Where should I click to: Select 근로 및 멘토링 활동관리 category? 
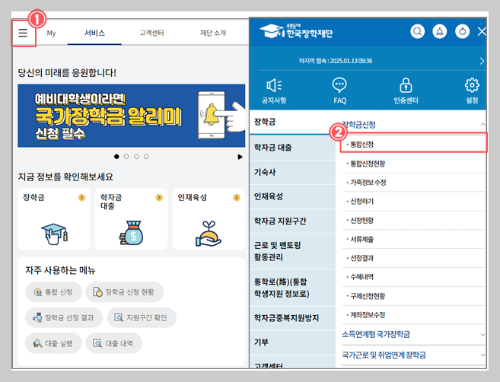point(293,251)
